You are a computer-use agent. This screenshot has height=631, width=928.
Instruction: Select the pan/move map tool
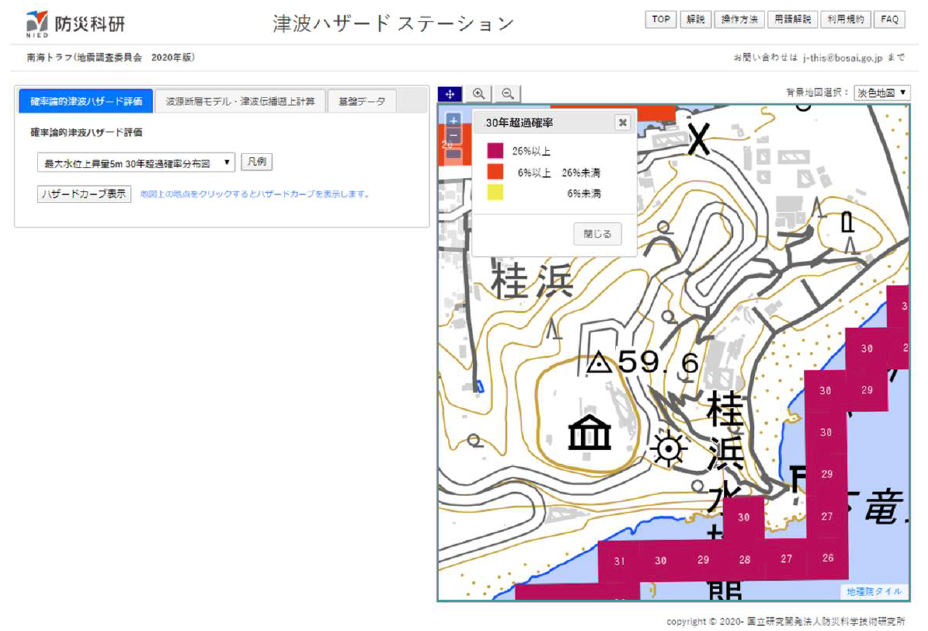click(x=450, y=94)
